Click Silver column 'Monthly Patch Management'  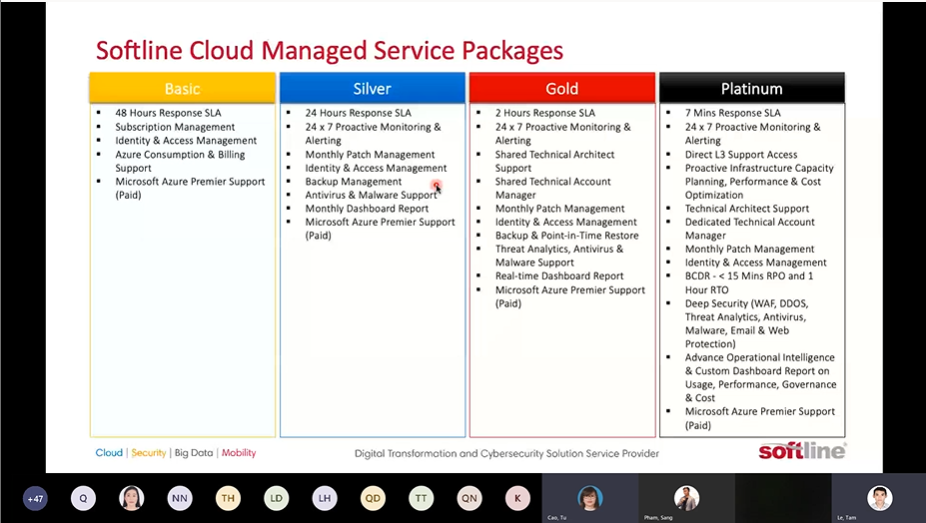coord(370,155)
